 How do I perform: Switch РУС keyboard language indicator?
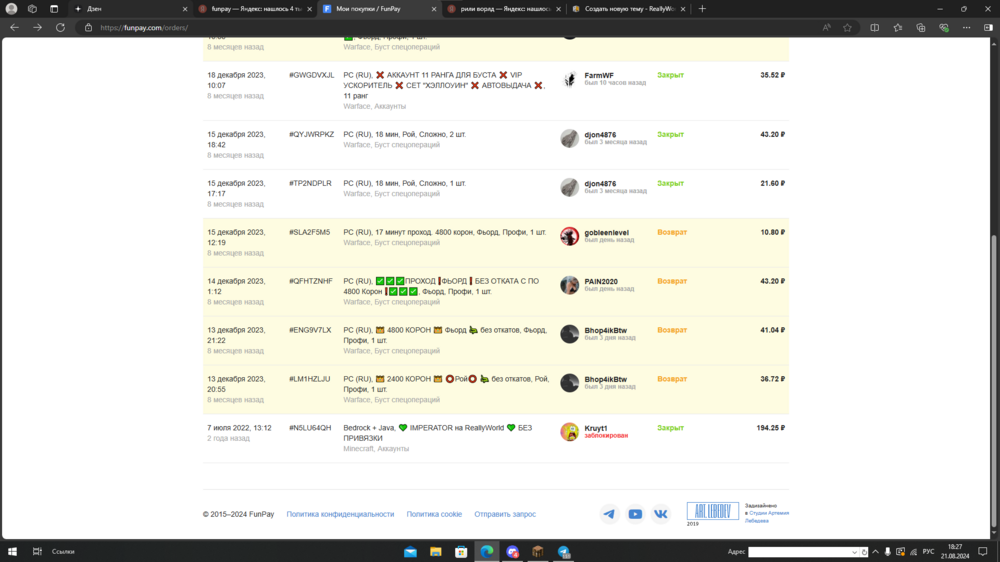(x=928, y=552)
